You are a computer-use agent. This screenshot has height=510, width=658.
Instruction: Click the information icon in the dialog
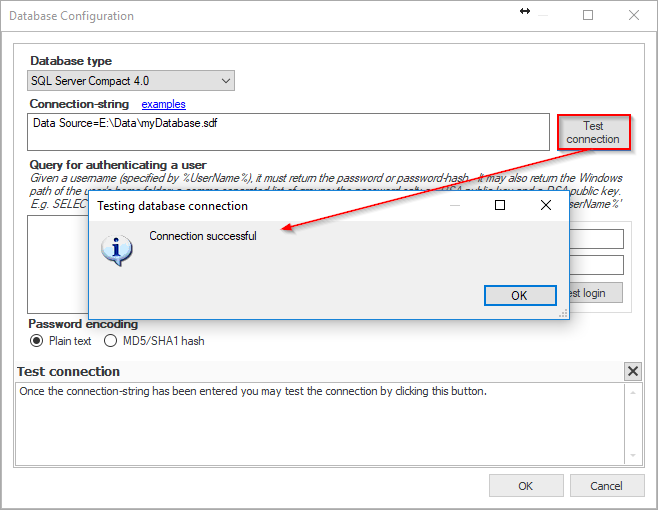(117, 249)
